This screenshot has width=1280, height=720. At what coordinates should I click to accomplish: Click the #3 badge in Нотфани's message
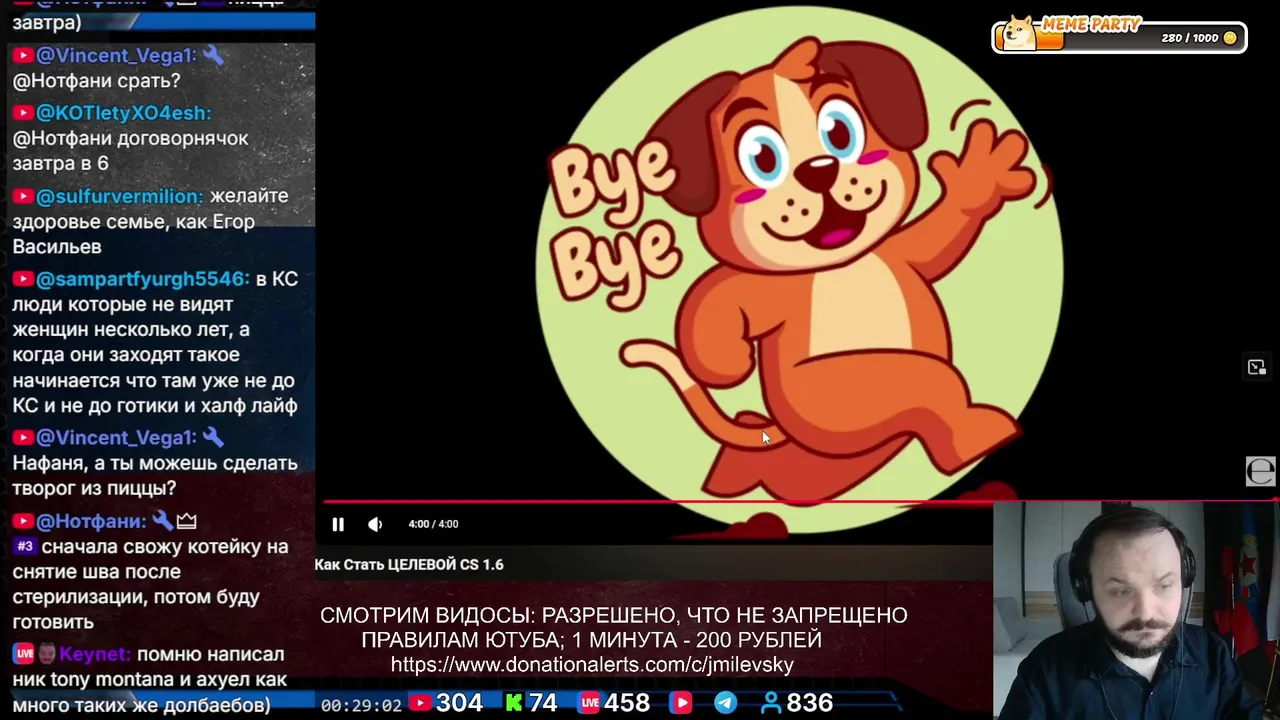point(25,547)
